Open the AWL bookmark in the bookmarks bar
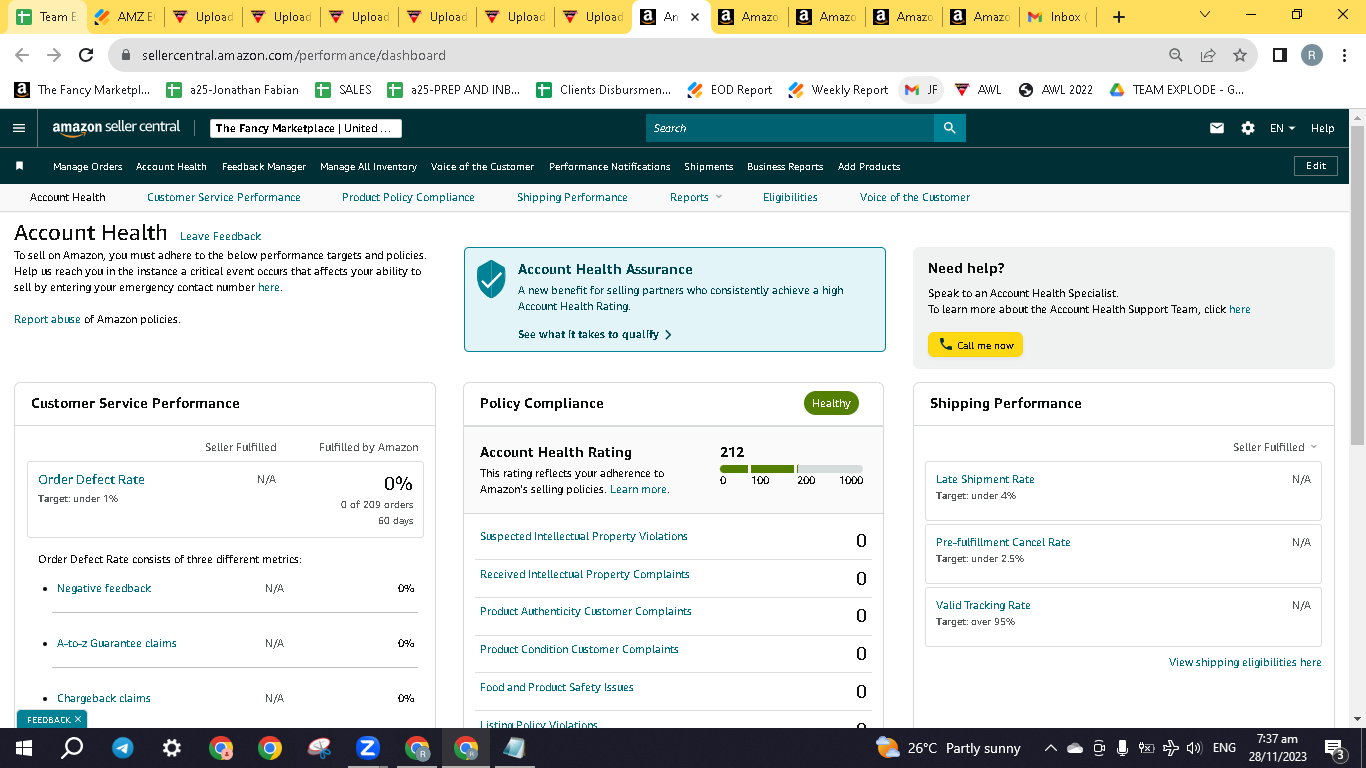This screenshot has width=1366, height=768. pyautogui.click(x=978, y=90)
